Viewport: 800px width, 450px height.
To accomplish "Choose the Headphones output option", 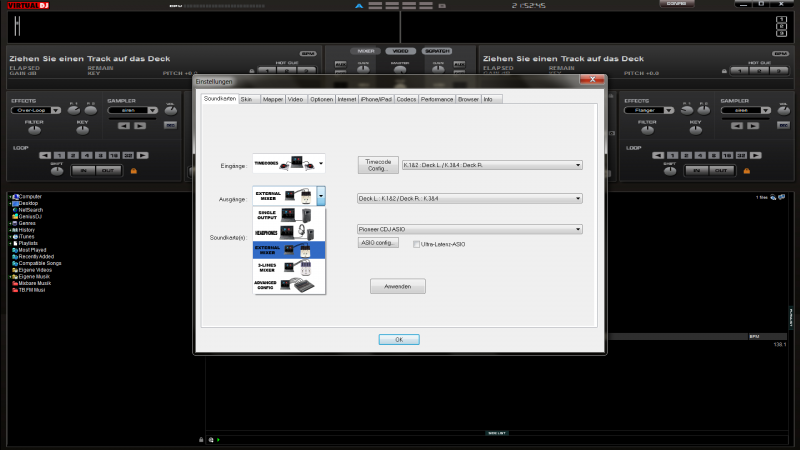I will (x=289, y=233).
